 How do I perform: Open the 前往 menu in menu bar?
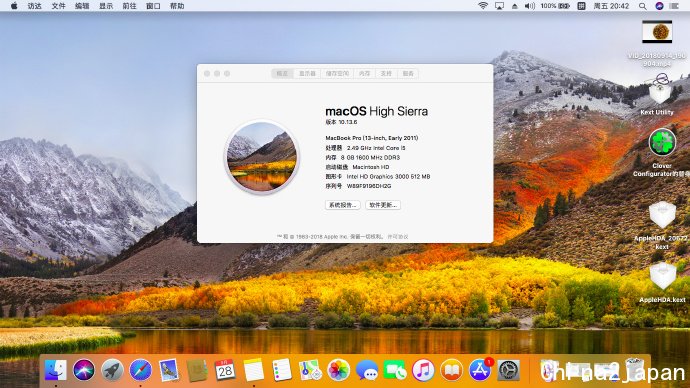129,6
